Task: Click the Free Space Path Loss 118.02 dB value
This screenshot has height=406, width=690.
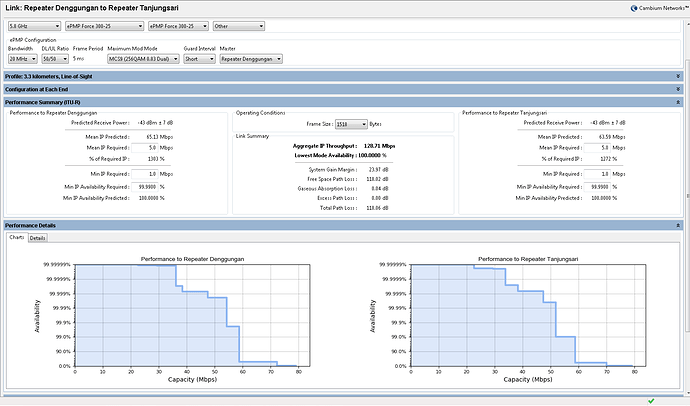Action: [378, 179]
